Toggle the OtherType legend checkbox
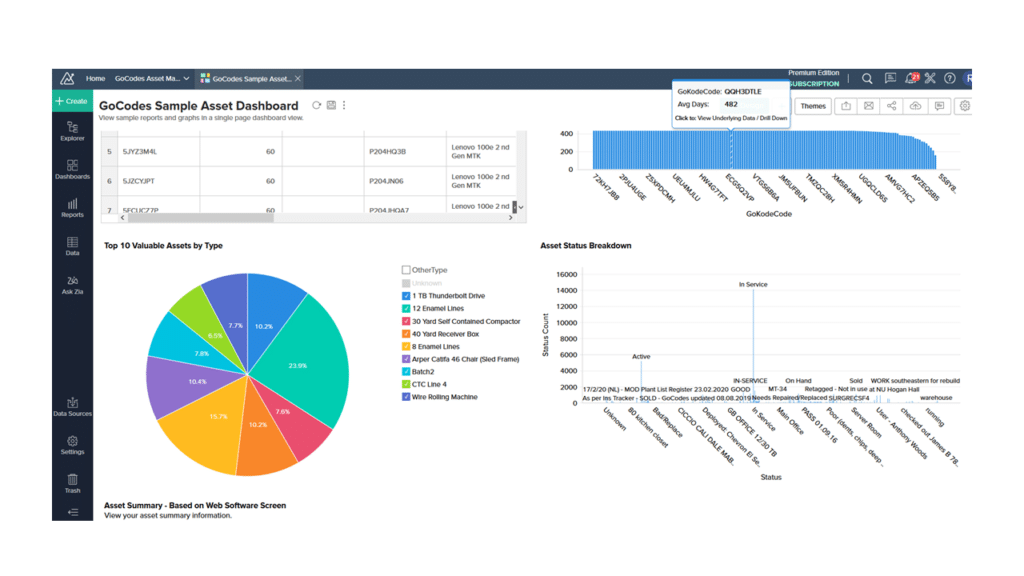 coord(406,270)
